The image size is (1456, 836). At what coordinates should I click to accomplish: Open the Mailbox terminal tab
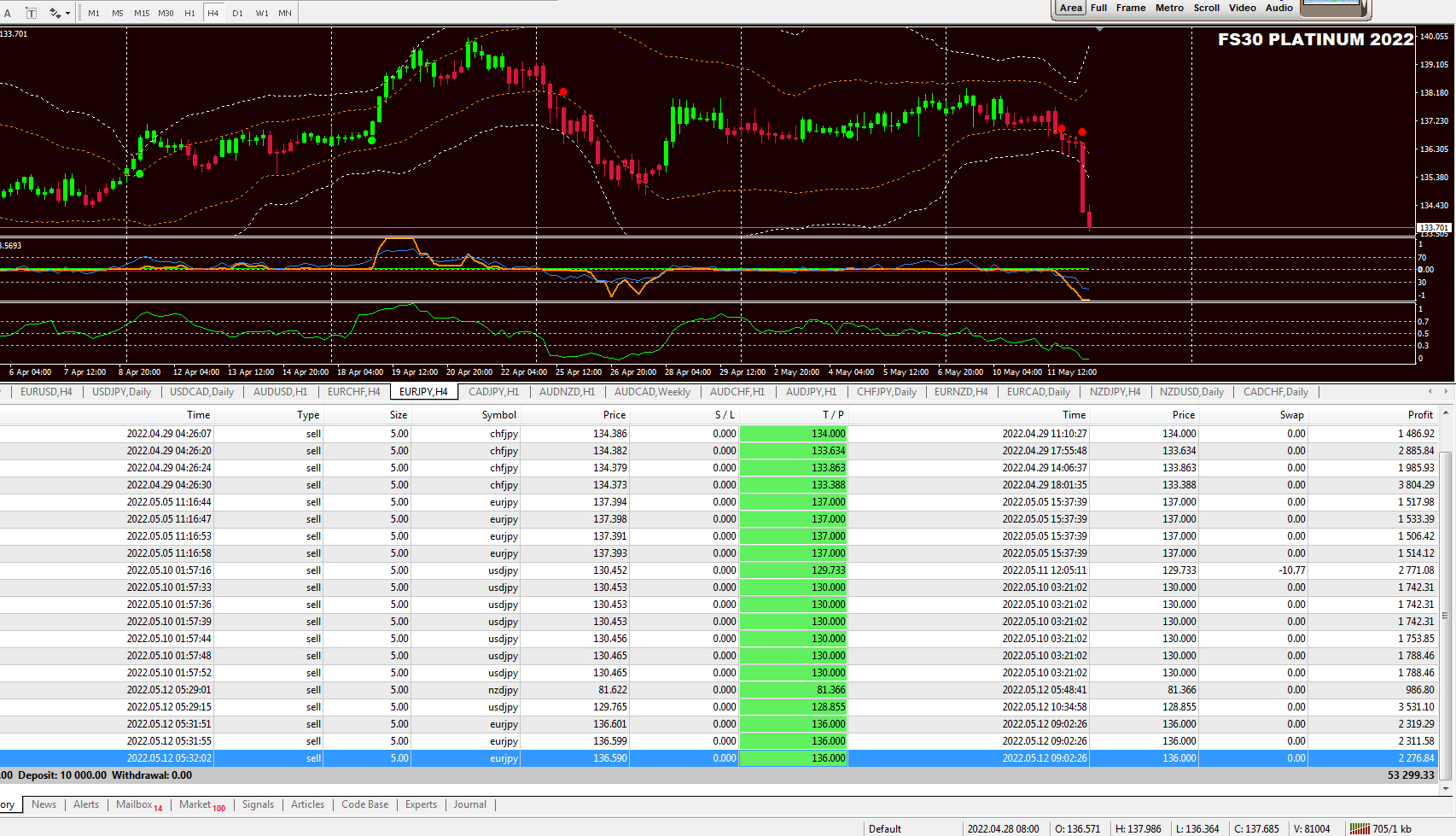tap(138, 804)
